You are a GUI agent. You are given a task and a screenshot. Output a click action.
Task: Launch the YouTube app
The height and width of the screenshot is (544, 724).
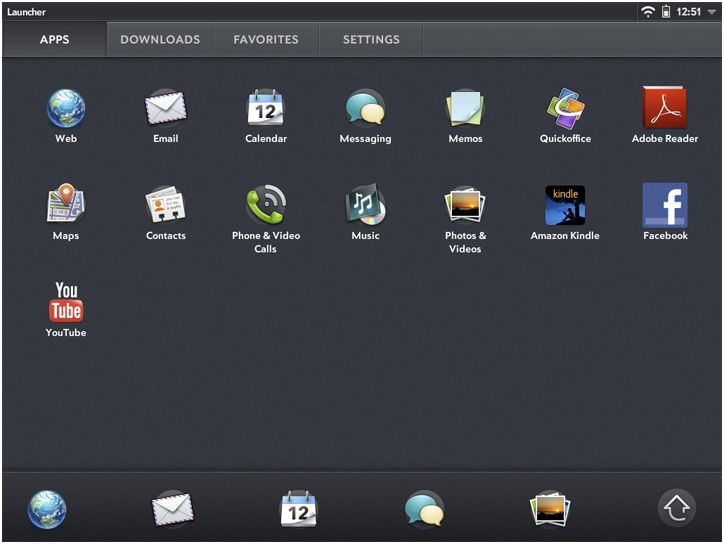pyautogui.click(x=66, y=302)
